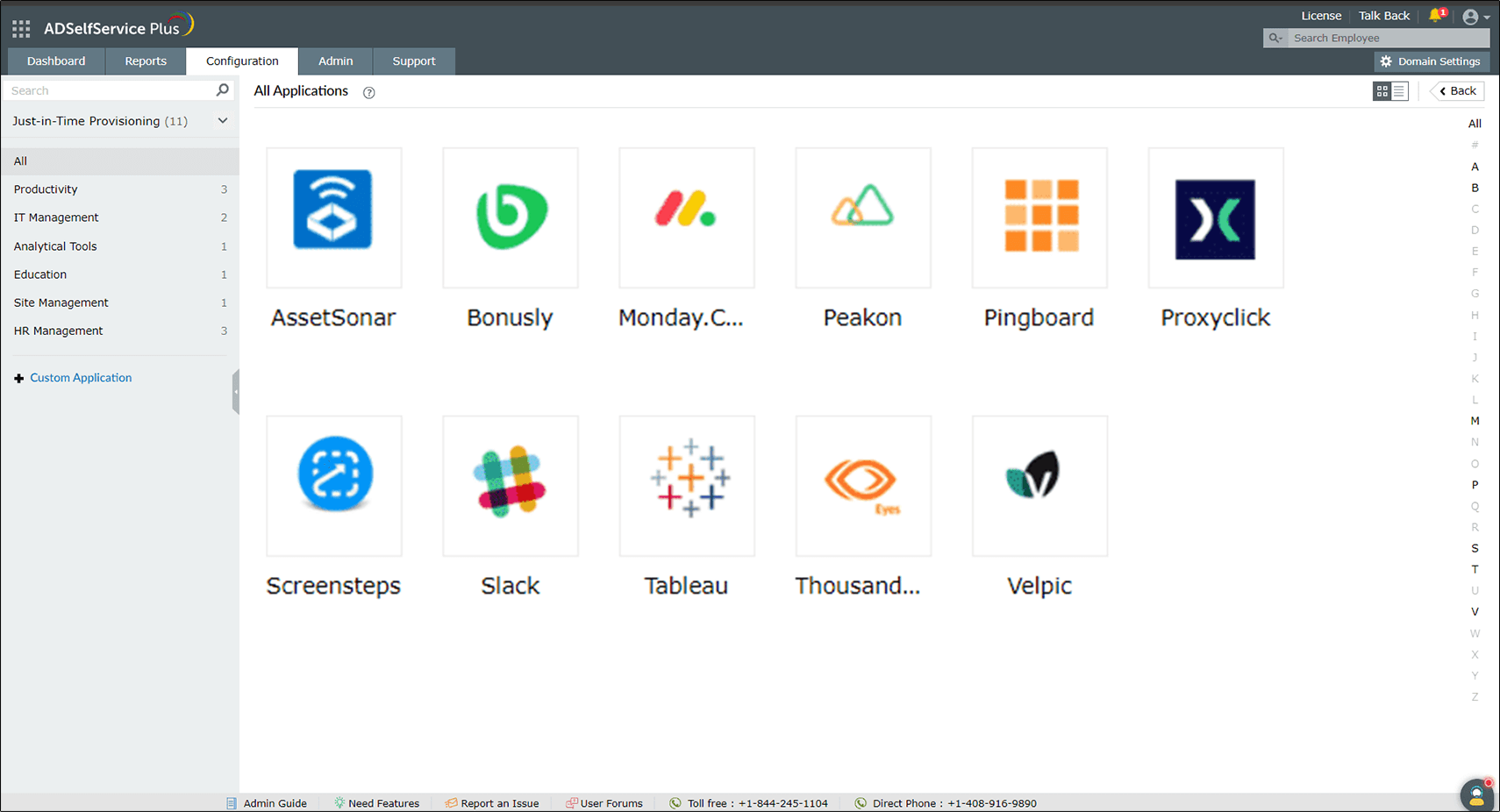
Task: Switch to list view layout
Action: coord(1400,90)
